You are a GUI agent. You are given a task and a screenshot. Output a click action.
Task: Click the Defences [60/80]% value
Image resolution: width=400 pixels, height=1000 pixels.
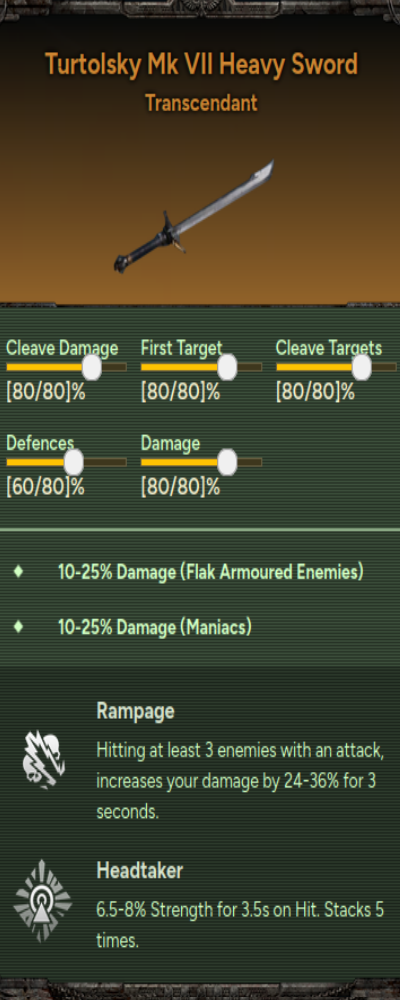(45, 488)
